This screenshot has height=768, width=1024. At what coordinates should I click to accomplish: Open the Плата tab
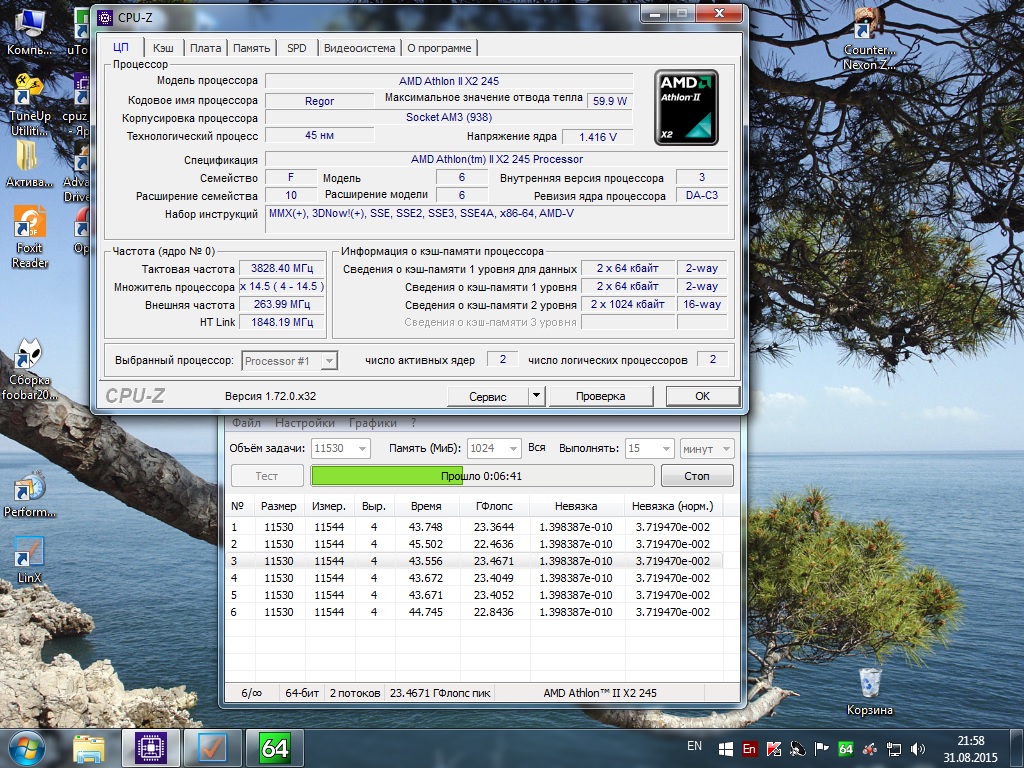coord(205,48)
